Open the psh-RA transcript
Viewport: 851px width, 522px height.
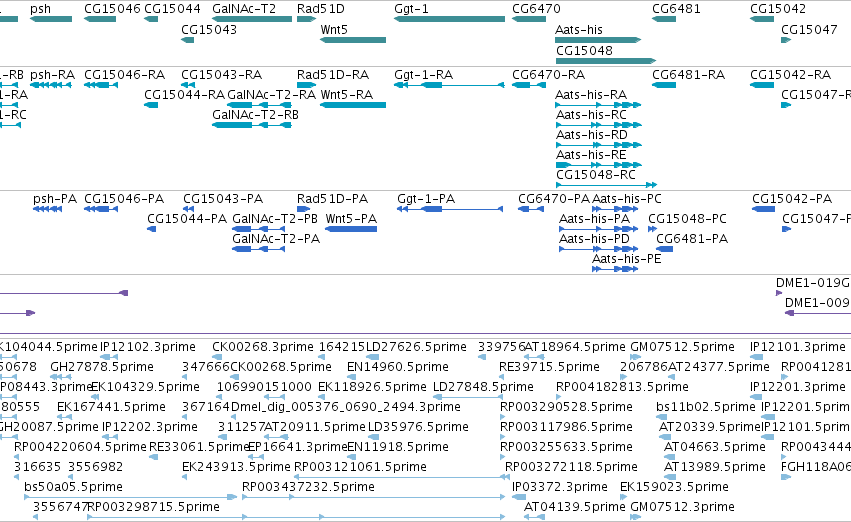[x=53, y=85]
